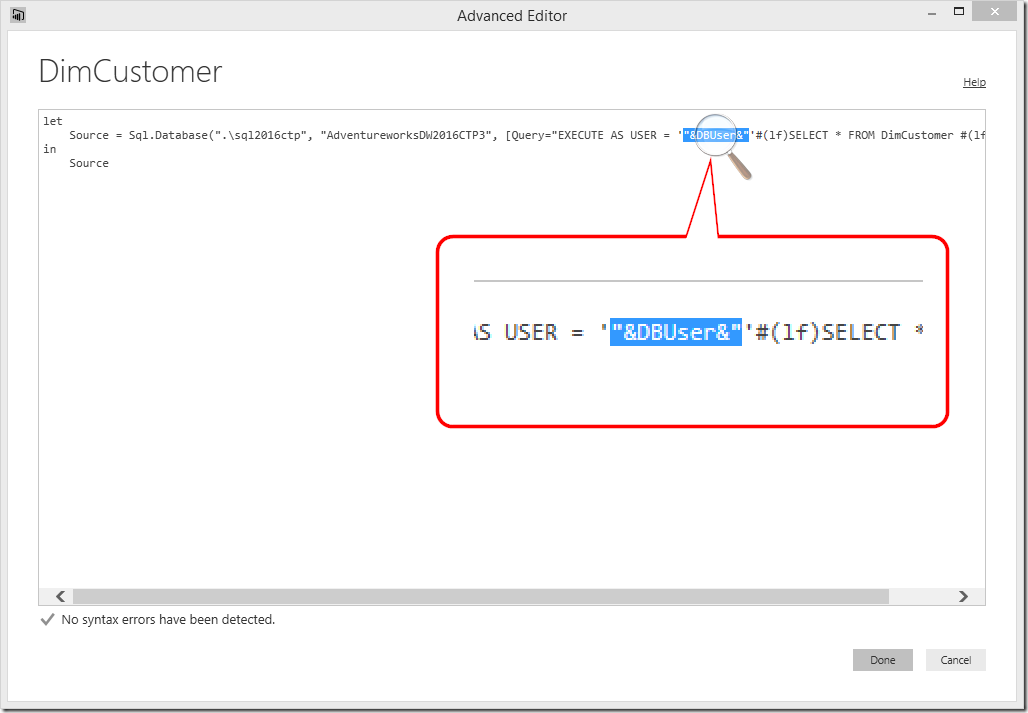1028x713 pixels.
Task: Click the DimCustomer query title
Action: point(130,71)
